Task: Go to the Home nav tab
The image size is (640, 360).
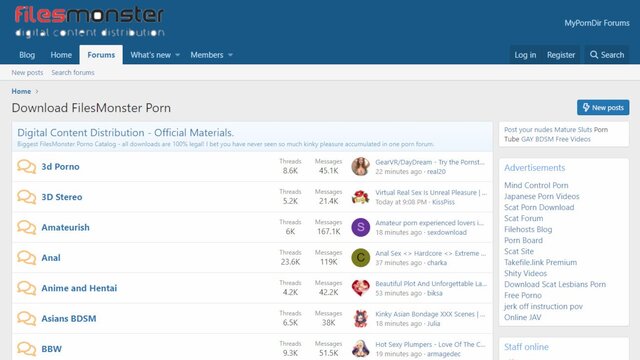Action: click(61, 55)
